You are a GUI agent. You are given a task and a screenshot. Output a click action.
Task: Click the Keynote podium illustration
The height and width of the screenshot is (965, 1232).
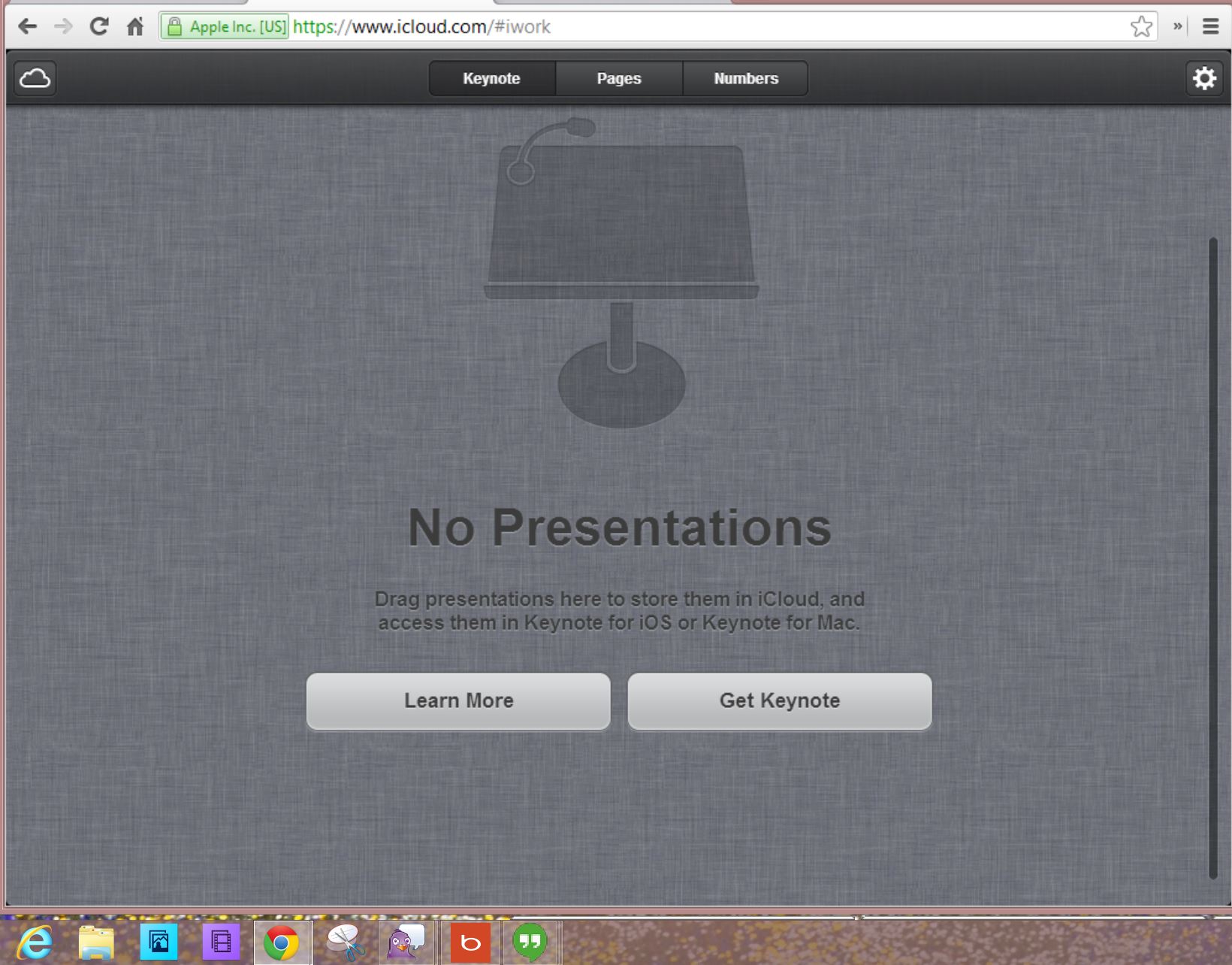tap(621, 272)
